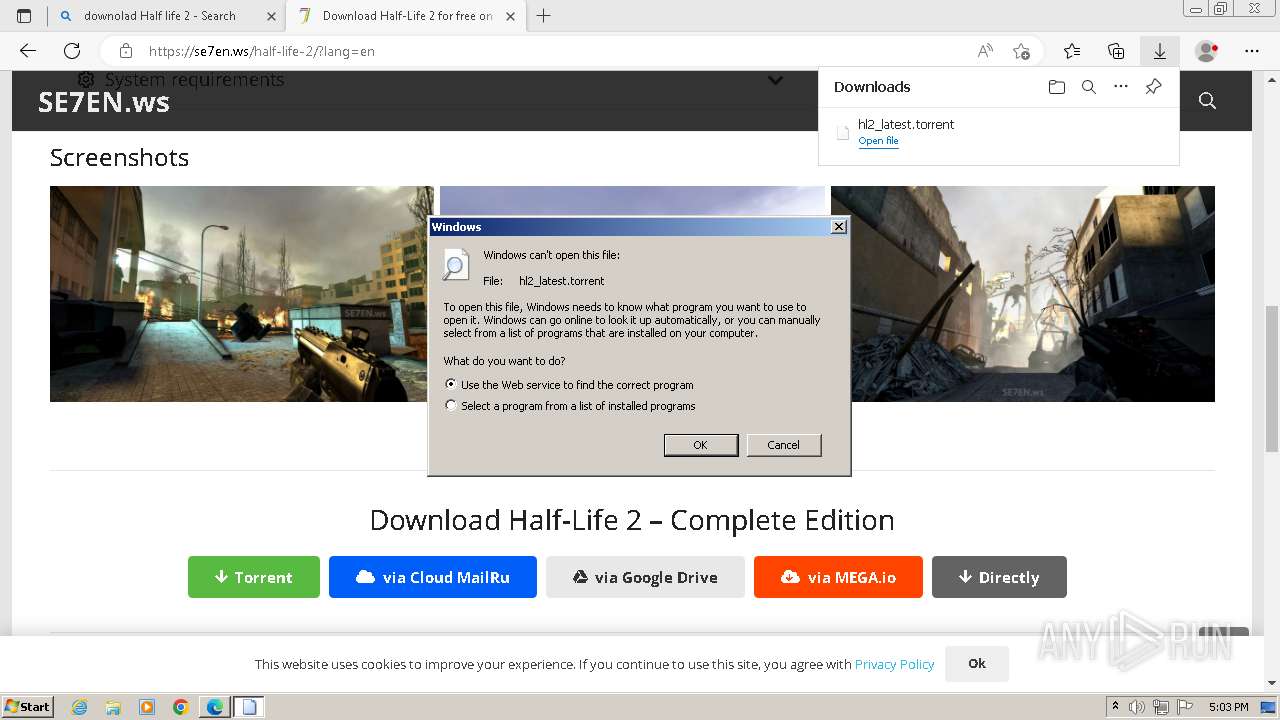Image resolution: width=1280 pixels, height=720 pixels.
Task: Open downloads folder icon in Downloads panel
Action: click(1057, 87)
